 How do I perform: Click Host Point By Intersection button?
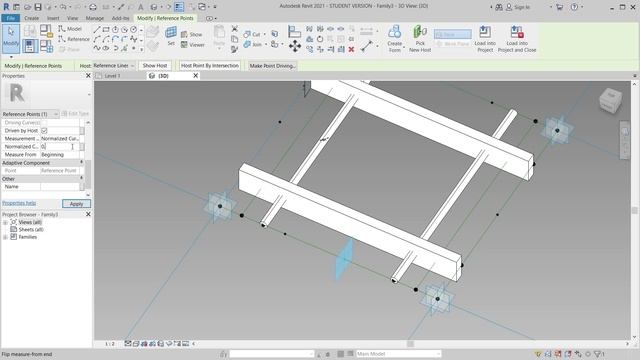point(209,65)
